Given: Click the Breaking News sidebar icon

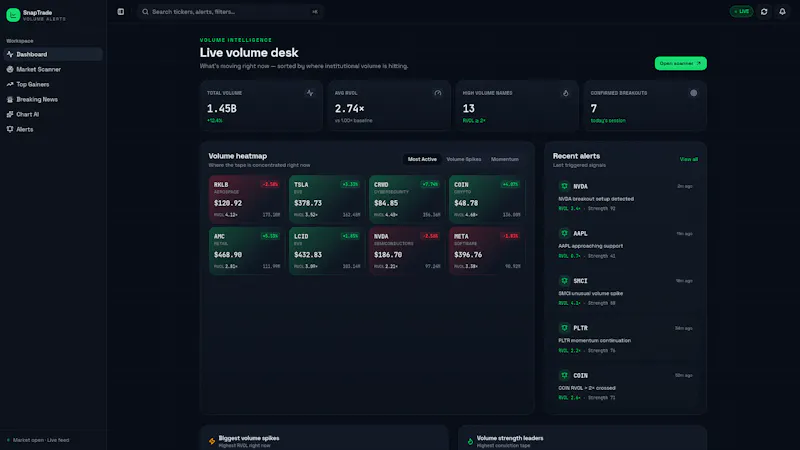Looking at the screenshot, I should [x=10, y=99].
